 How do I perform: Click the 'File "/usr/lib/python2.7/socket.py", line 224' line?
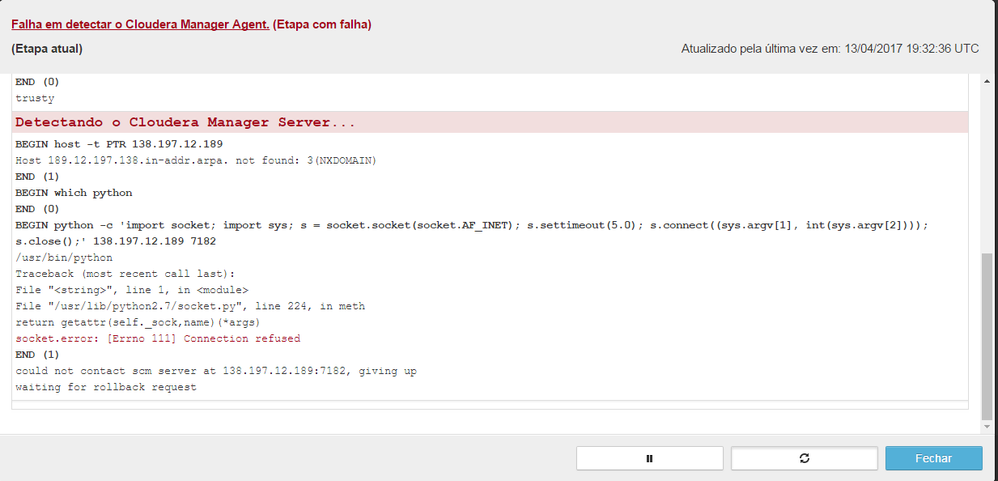pyautogui.click(x=190, y=306)
